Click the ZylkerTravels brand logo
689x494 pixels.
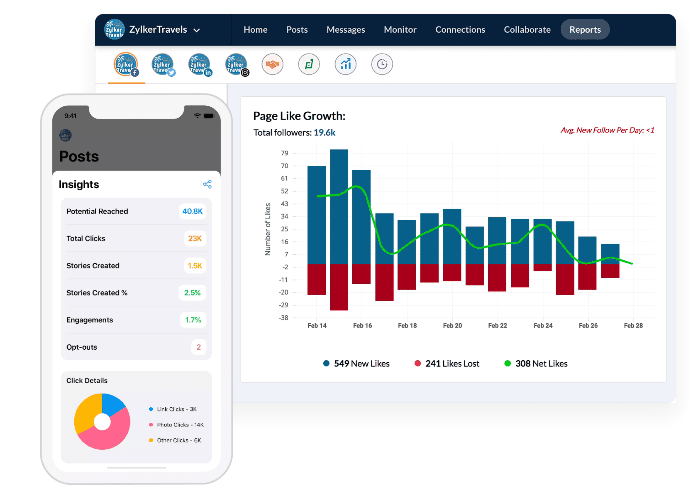click(114, 30)
